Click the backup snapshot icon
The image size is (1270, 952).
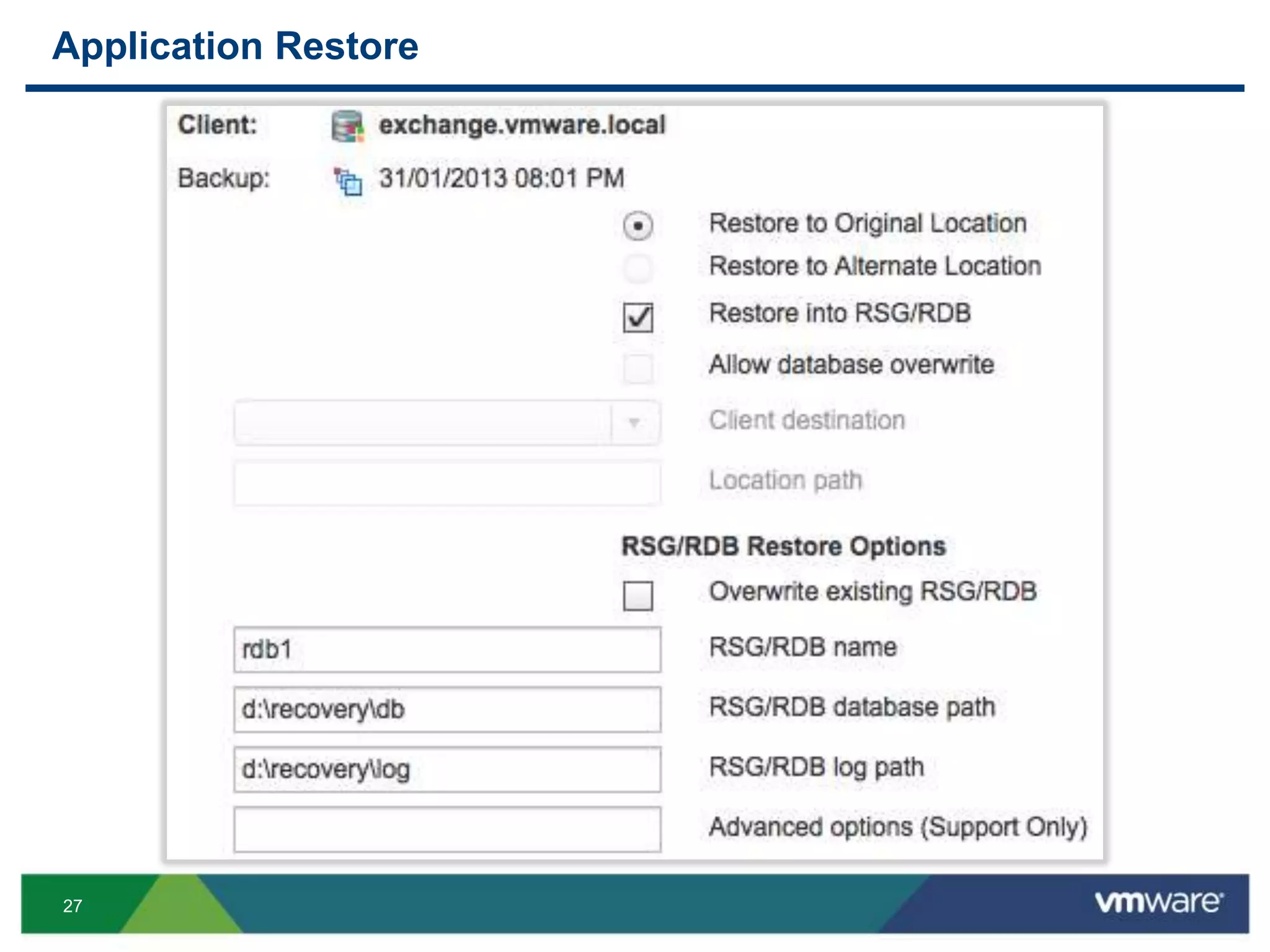coord(348,181)
